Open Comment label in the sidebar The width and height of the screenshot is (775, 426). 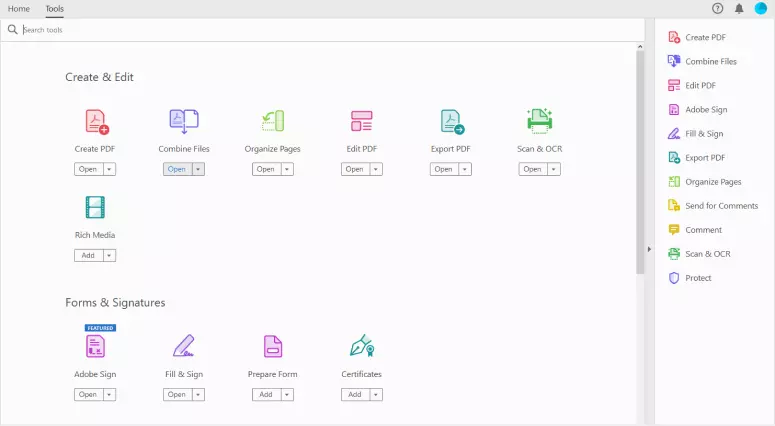click(703, 230)
